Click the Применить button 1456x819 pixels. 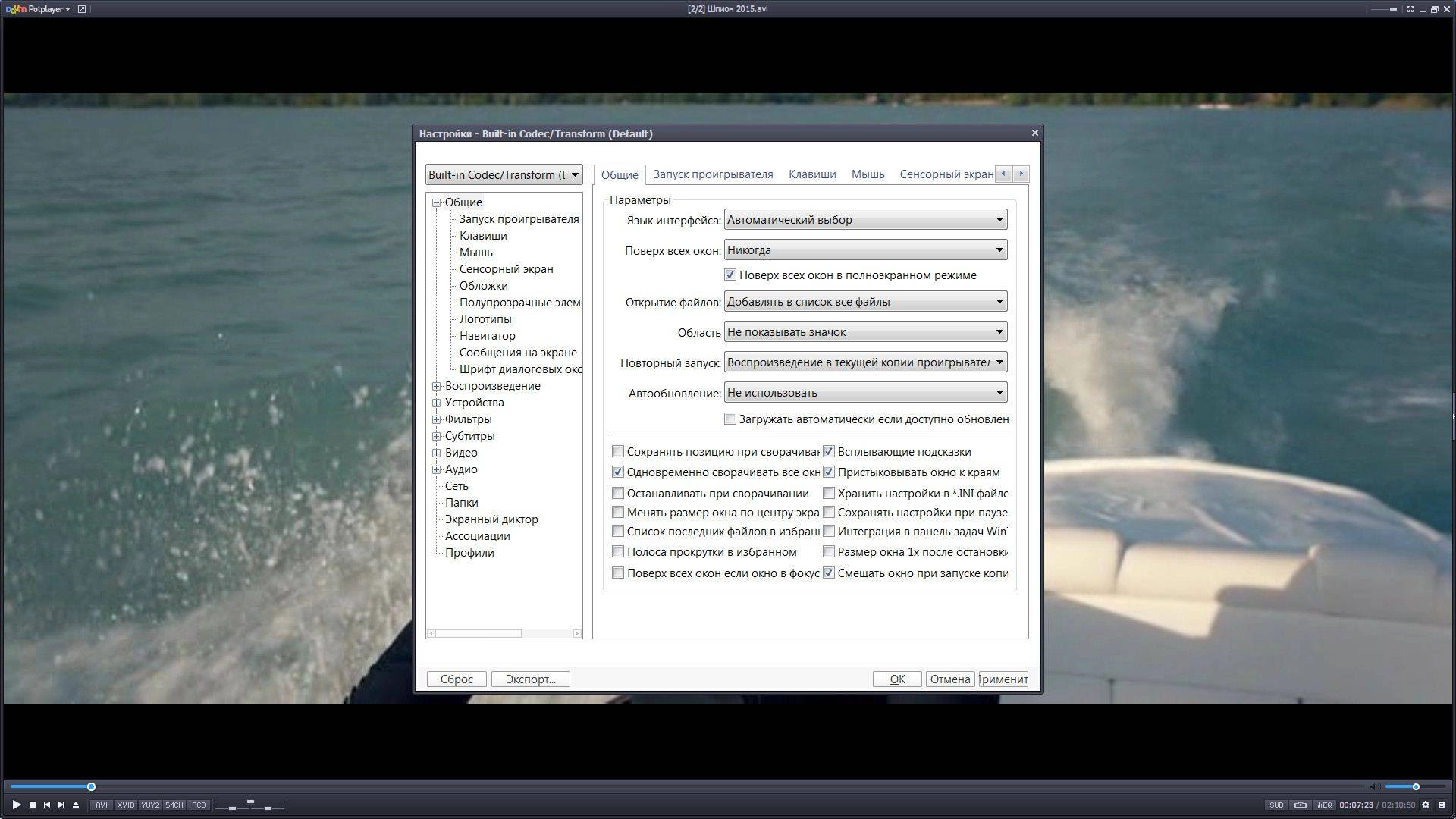(x=1003, y=679)
